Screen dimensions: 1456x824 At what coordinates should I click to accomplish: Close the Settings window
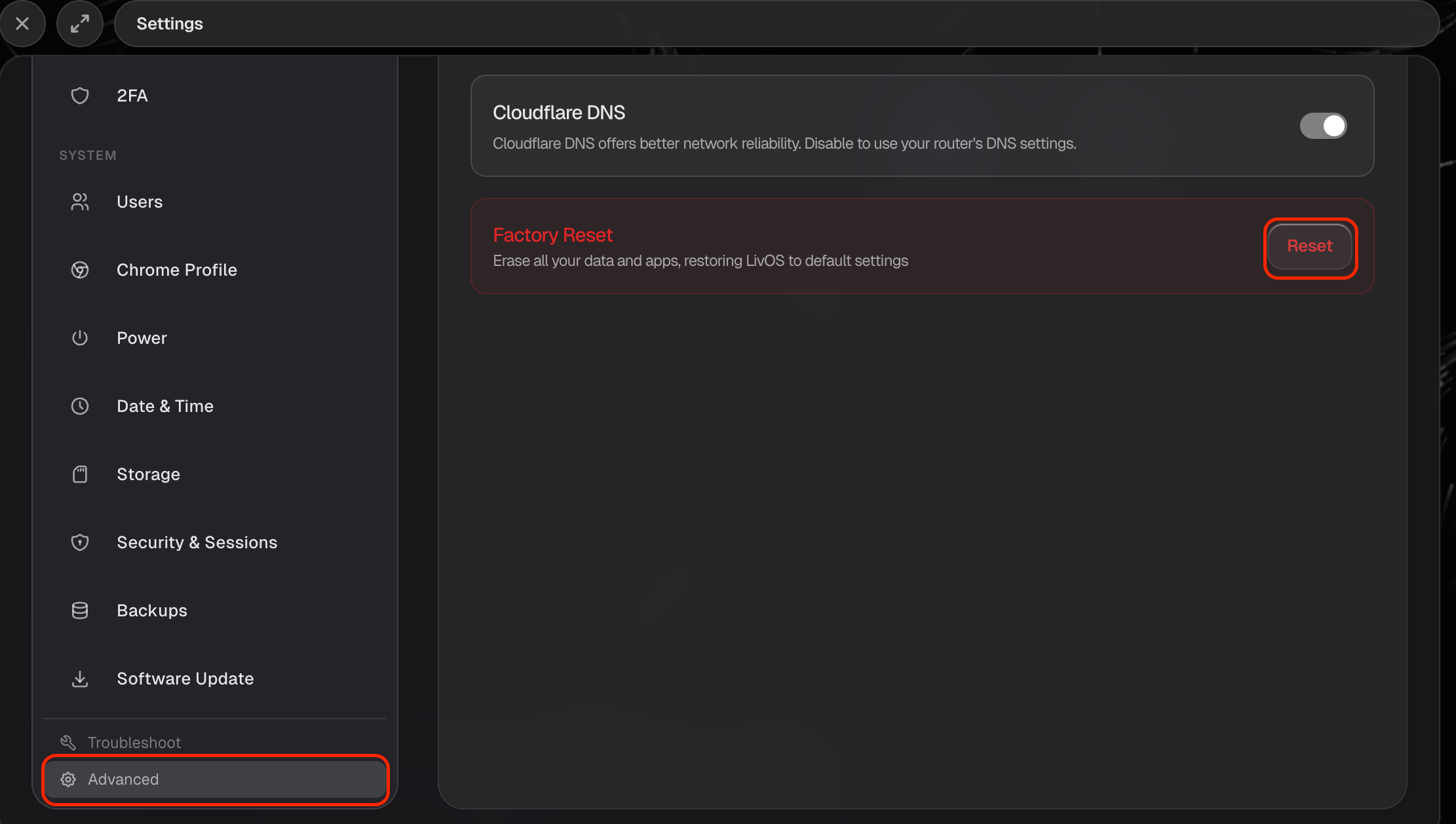point(22,24)
